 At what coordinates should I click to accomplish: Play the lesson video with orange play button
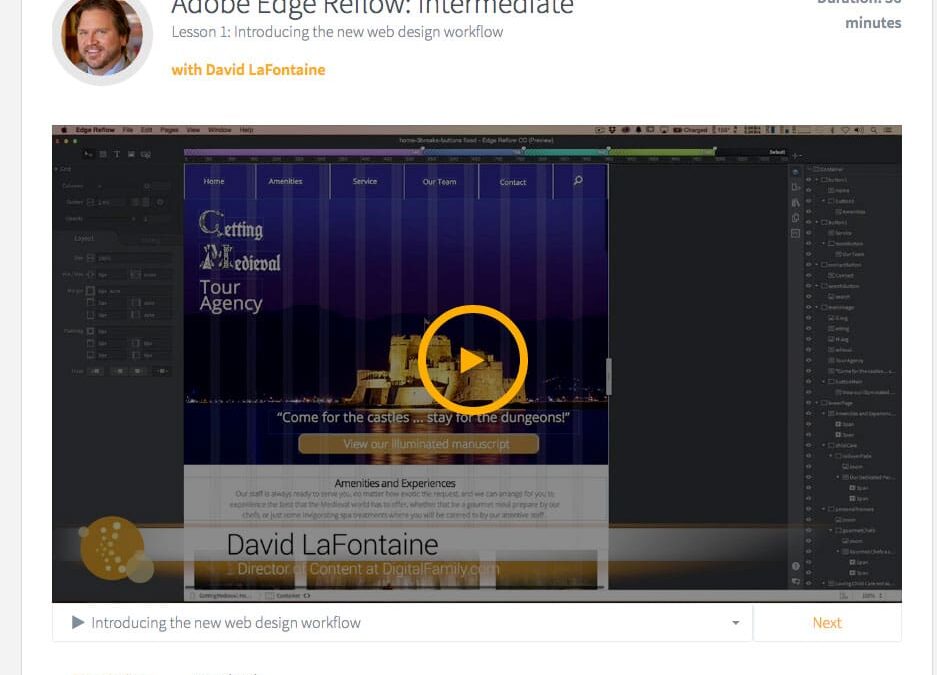click(472, 360)
